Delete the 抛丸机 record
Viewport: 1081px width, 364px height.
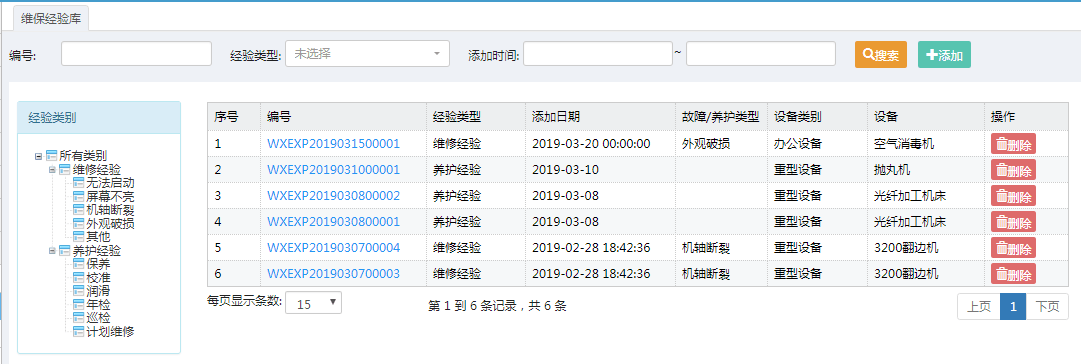coord(1013,170)
